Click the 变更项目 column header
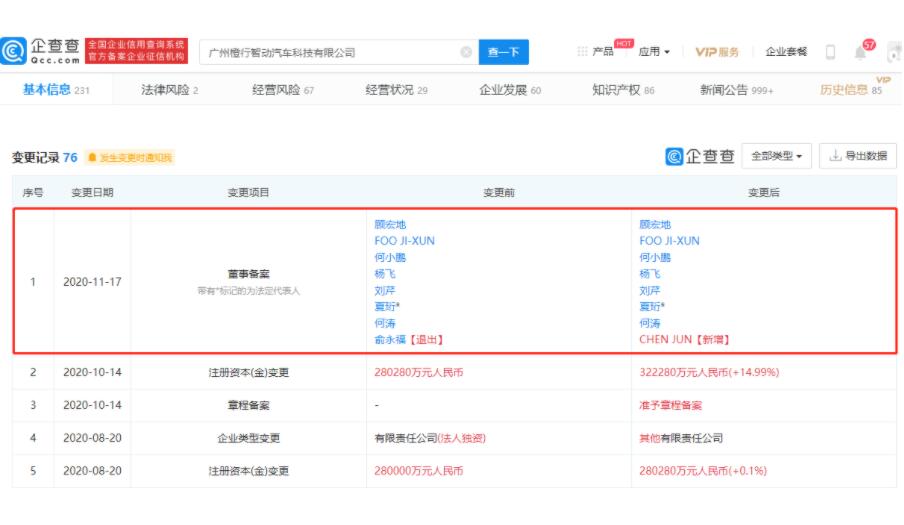Viewport: 904px width, 525px height. tap(248, 192)
